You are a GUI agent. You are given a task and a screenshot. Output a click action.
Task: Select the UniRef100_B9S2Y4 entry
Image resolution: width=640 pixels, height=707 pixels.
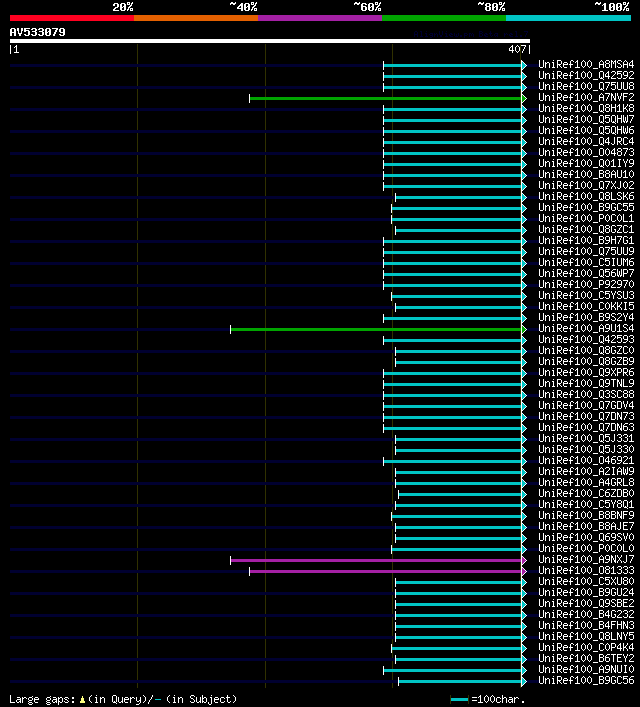click(586, 317)
